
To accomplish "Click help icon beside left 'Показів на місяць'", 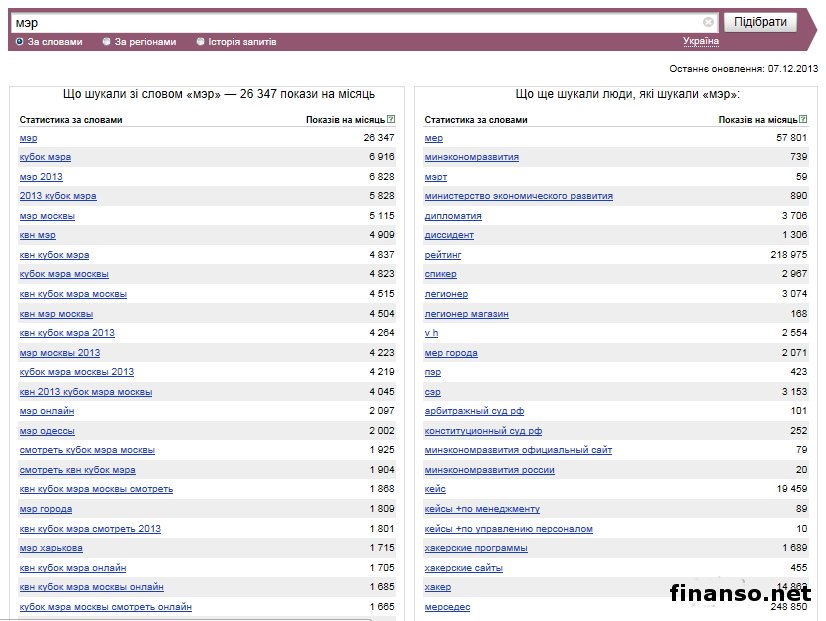I will point(391,119).
